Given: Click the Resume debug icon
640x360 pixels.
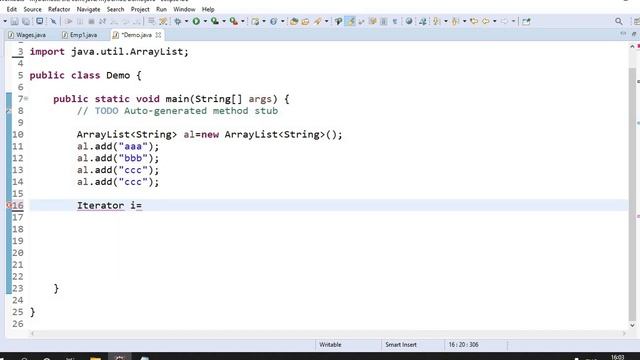Looking at the screenshot, I should [68, 21].
